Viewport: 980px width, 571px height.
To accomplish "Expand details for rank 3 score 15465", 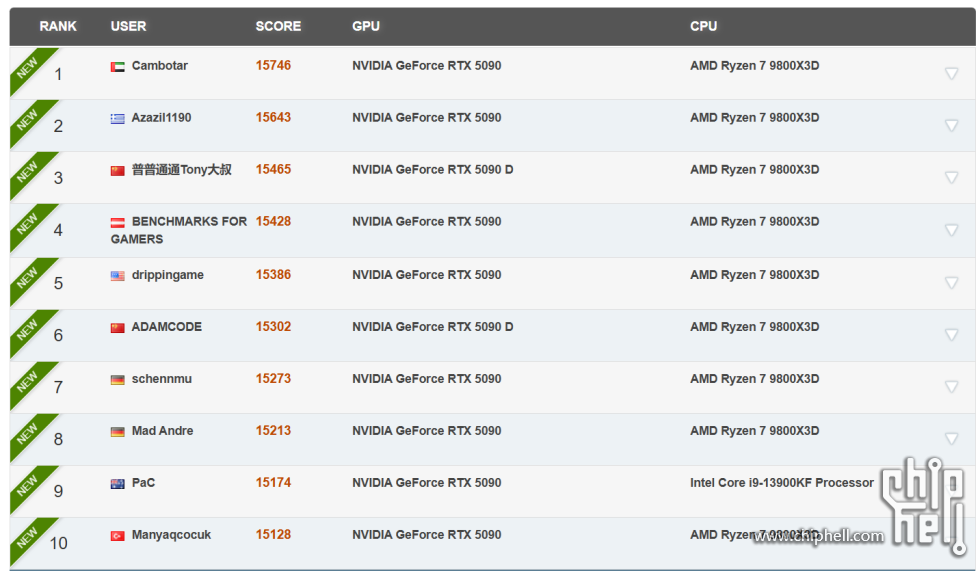I will (x=951, y=177).
